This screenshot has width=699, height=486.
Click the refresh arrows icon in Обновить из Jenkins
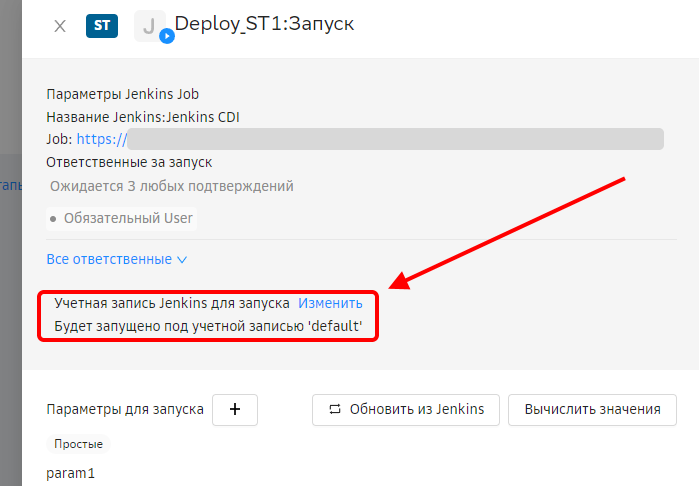click(x=335, y=409)
